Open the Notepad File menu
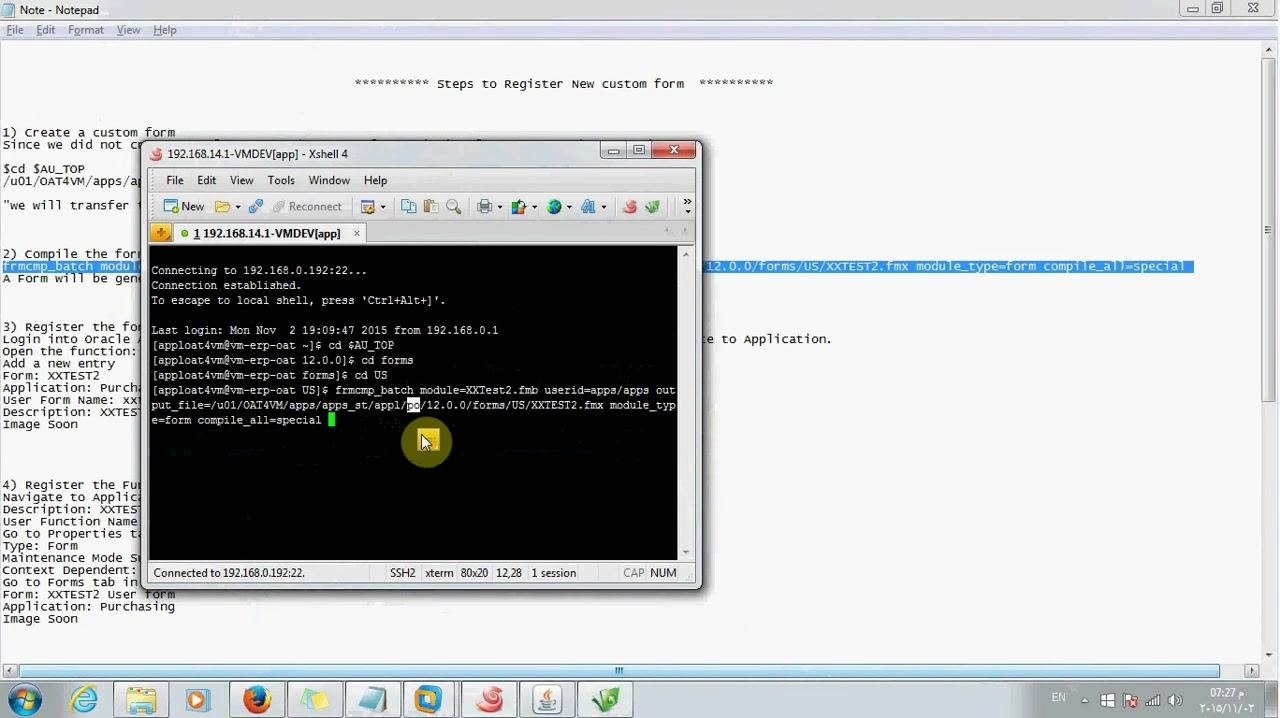 click(x=15, y=30)
